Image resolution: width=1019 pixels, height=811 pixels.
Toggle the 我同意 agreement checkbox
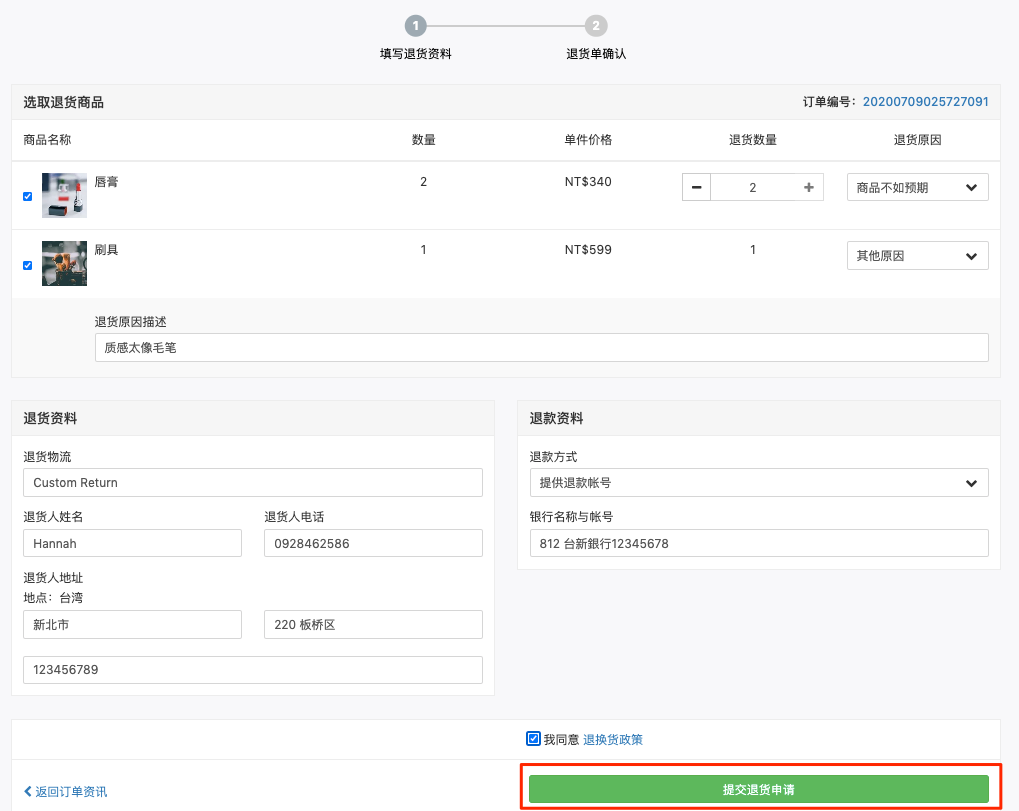point(533,739)
